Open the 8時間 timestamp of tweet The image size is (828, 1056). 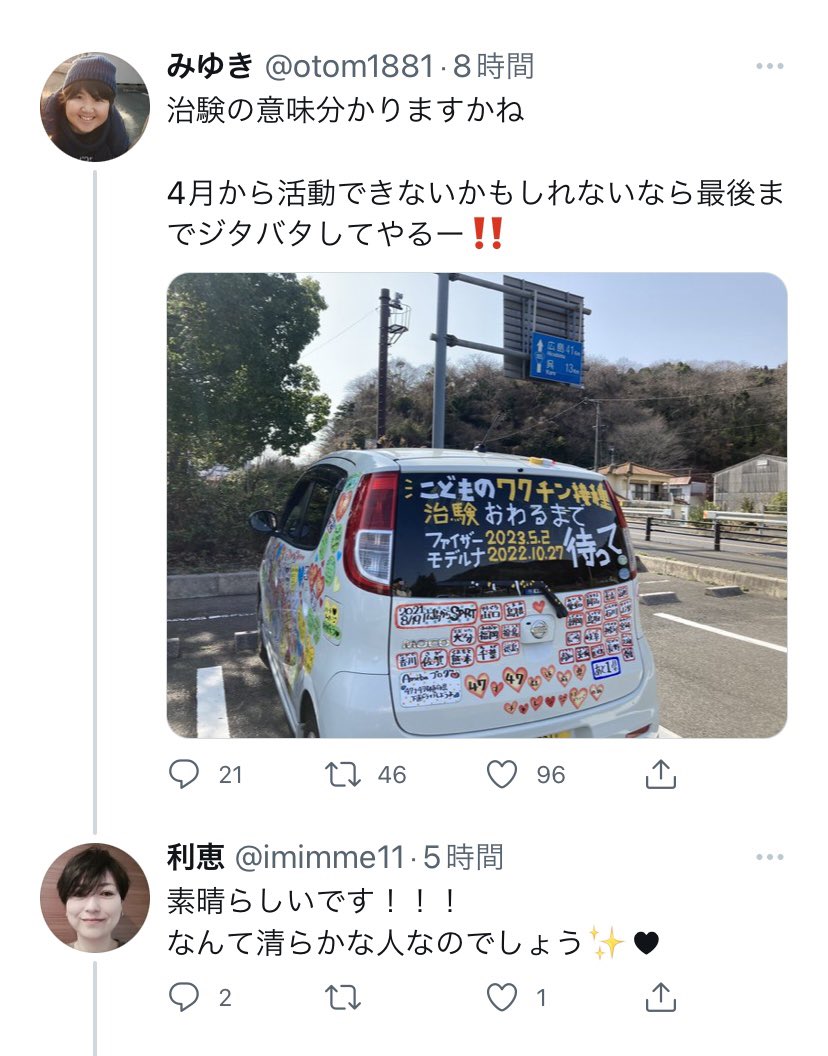point(493,66)
